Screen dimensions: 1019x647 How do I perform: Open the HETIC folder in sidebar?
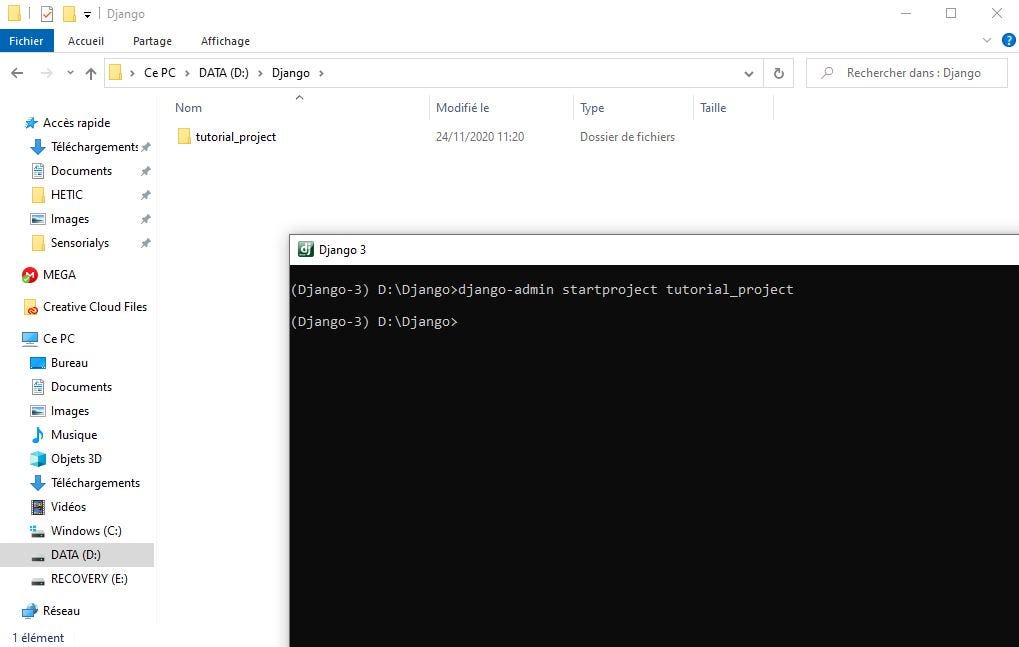pos(66,195)
